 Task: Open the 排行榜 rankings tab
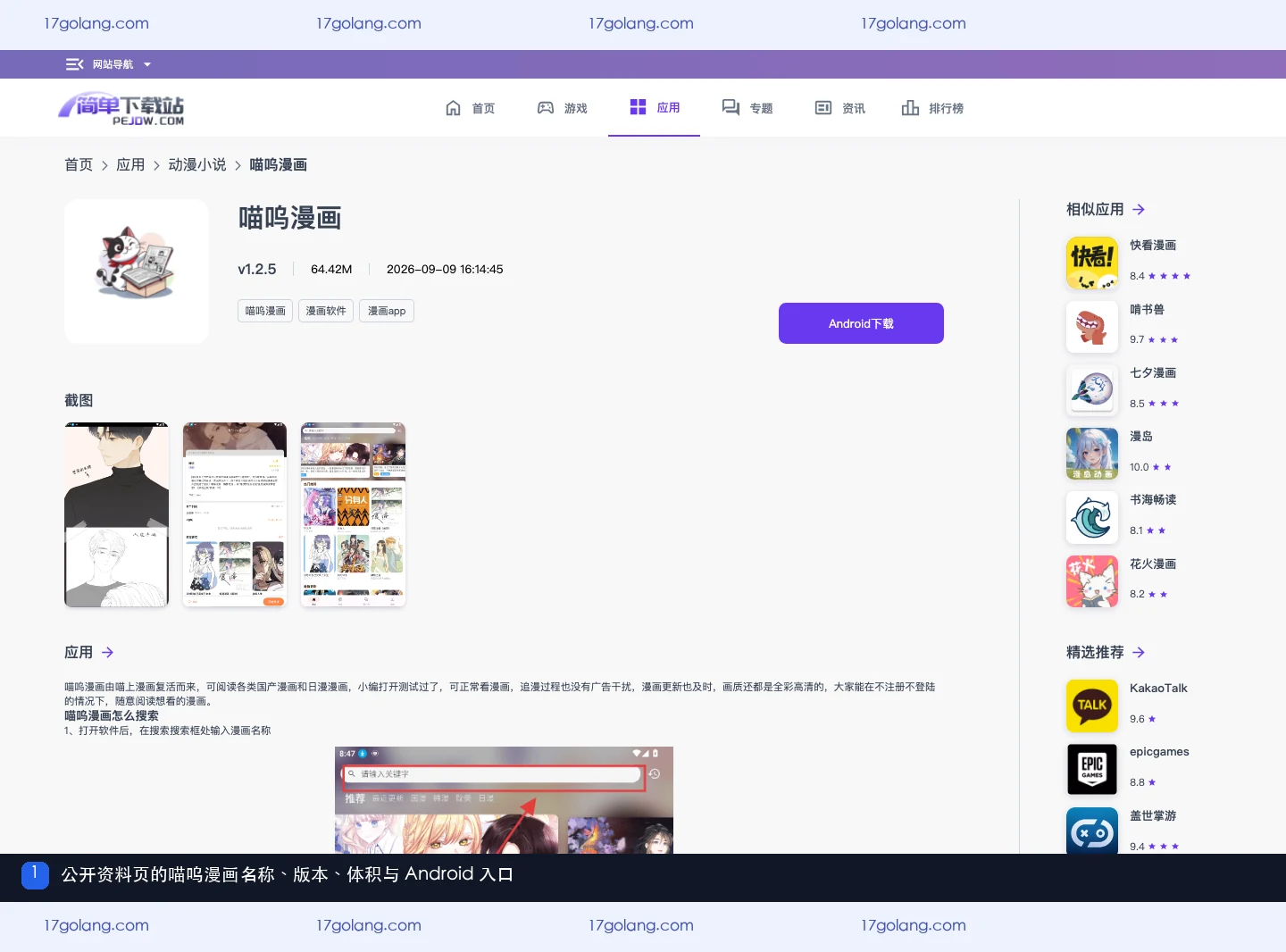point(932,108)
